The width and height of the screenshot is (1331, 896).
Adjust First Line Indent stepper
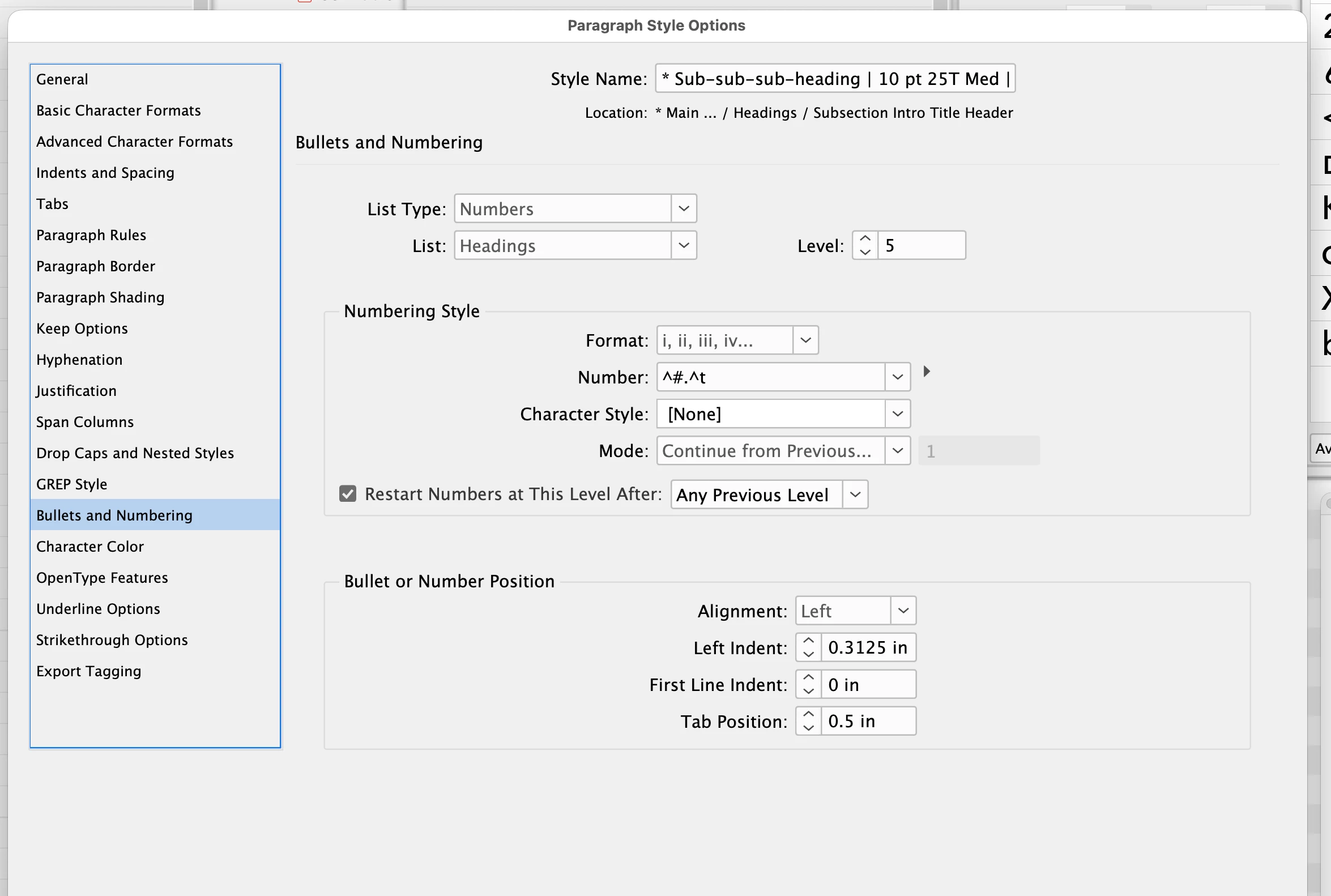point(808,684)
